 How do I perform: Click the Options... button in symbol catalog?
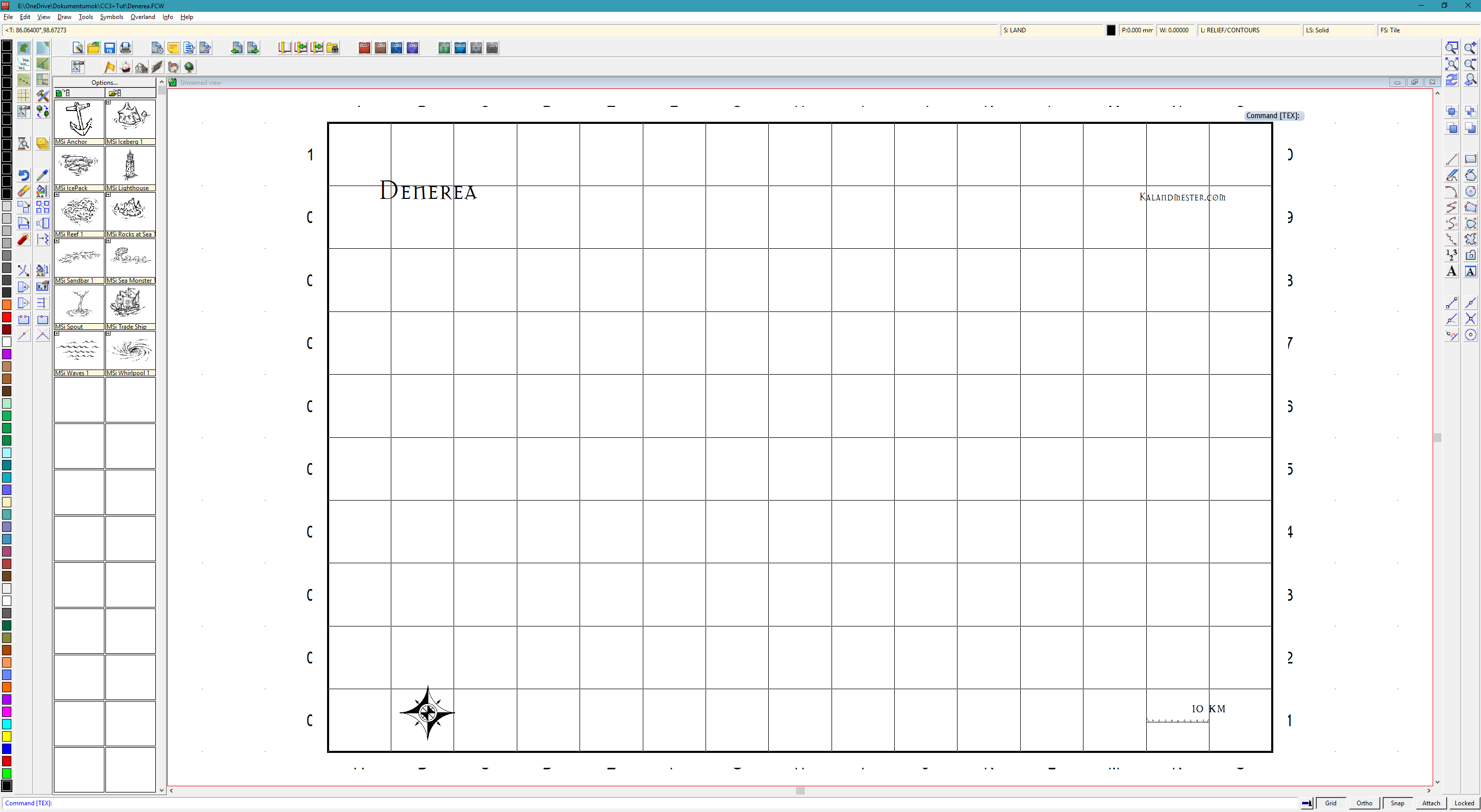(x=104, y=82)
